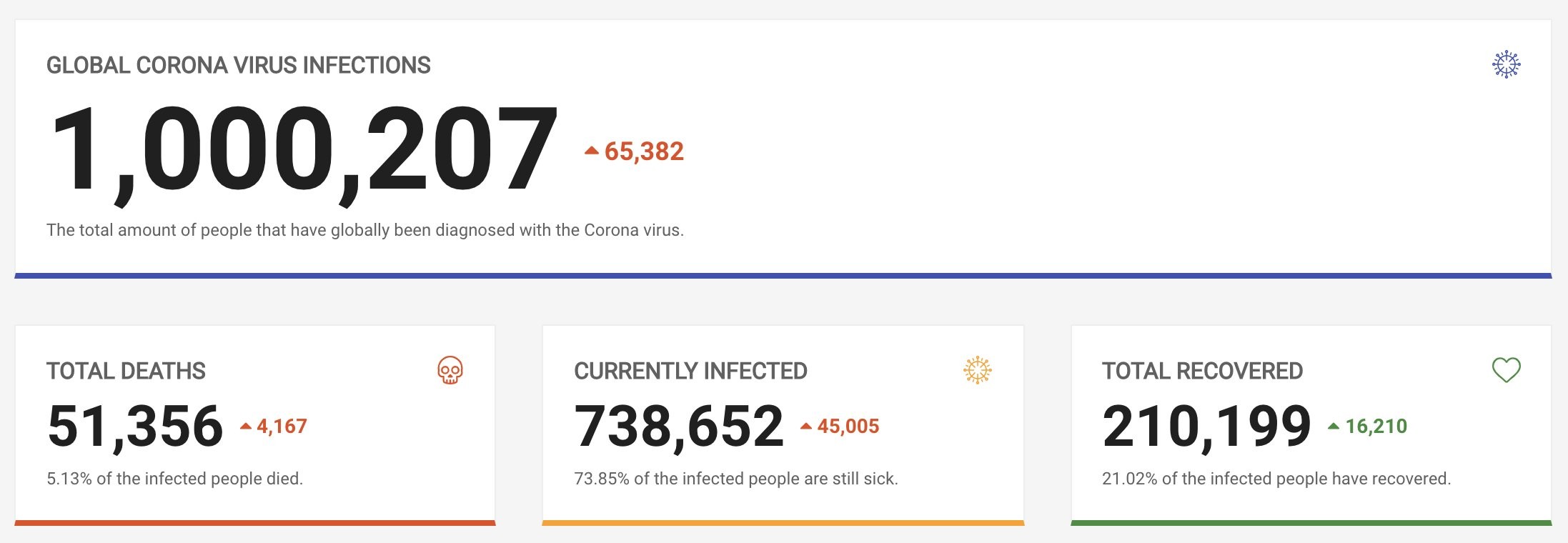This screenshot has height=543, width=1568.
Task: Click the 65,382 daily increase value
Action: point(644,151)
